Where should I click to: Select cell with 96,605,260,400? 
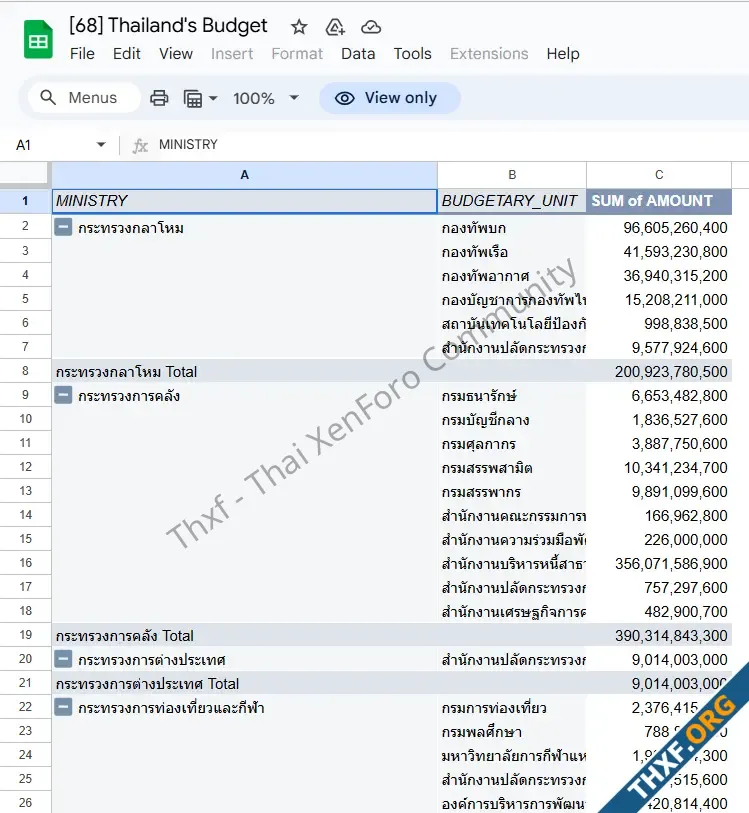point(659,228)
